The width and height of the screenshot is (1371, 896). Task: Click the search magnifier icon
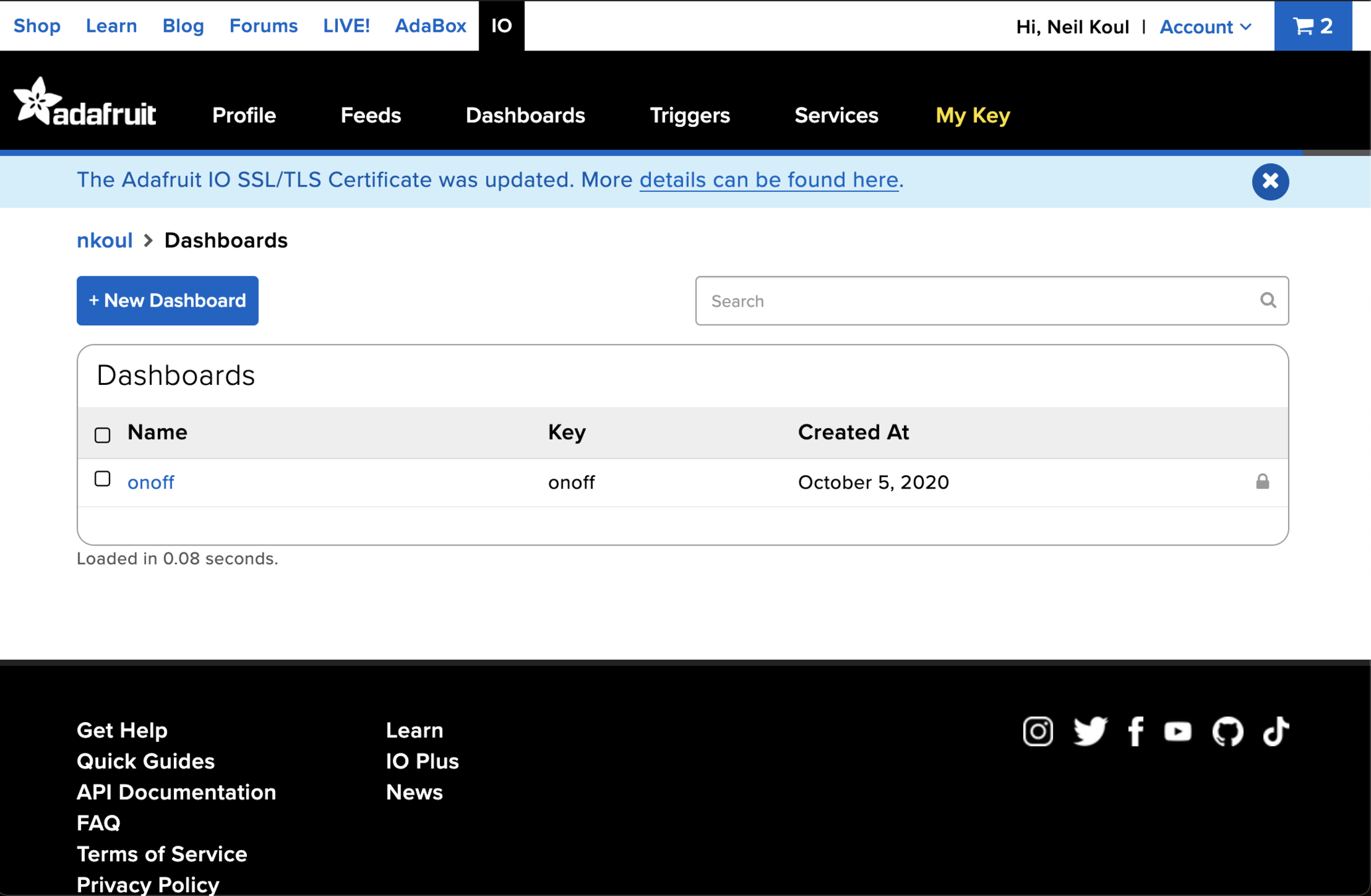1267,301
